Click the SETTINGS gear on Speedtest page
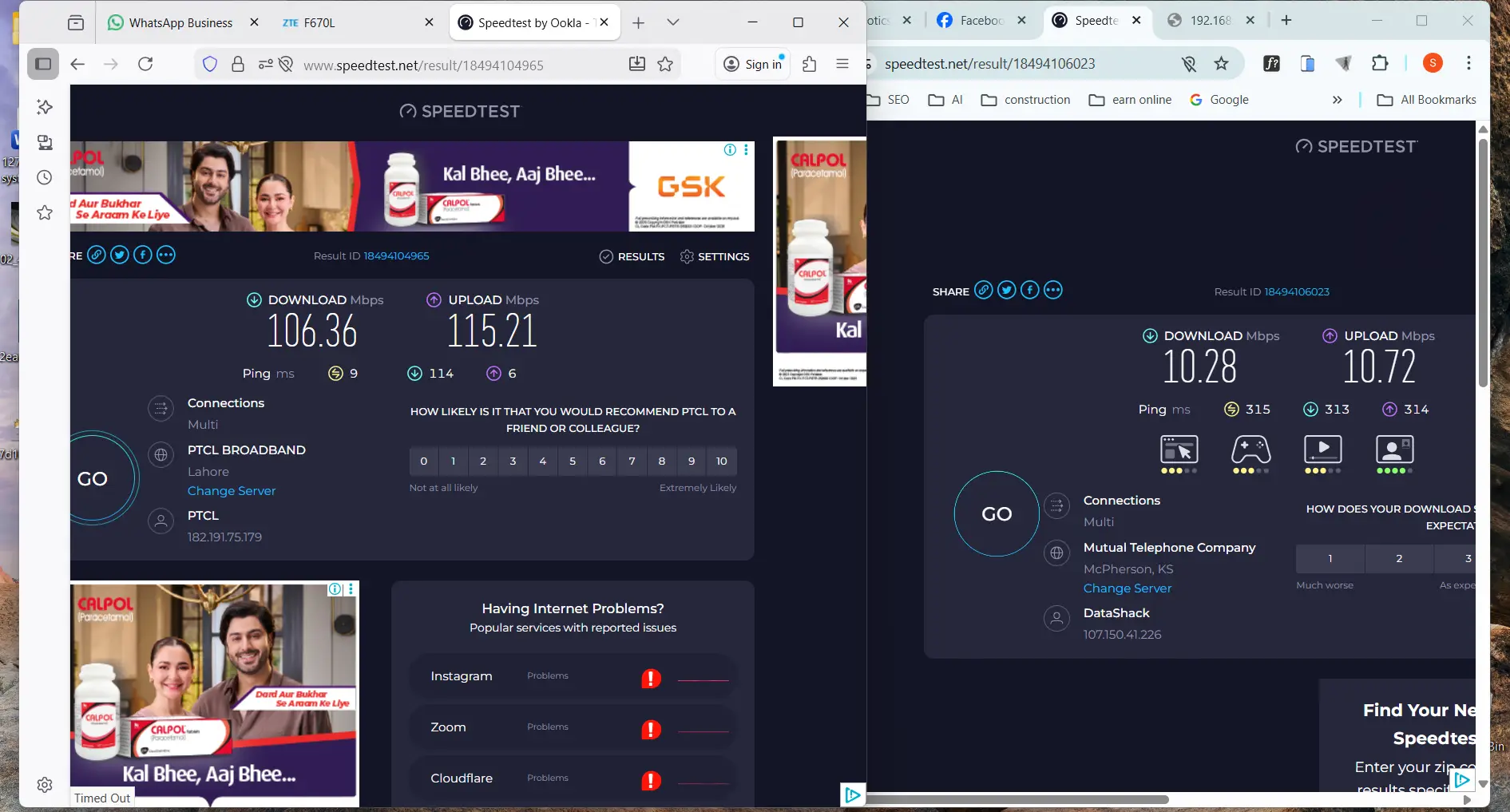Viewport: 1510px width, 812px height. click(x=715, y=256)
